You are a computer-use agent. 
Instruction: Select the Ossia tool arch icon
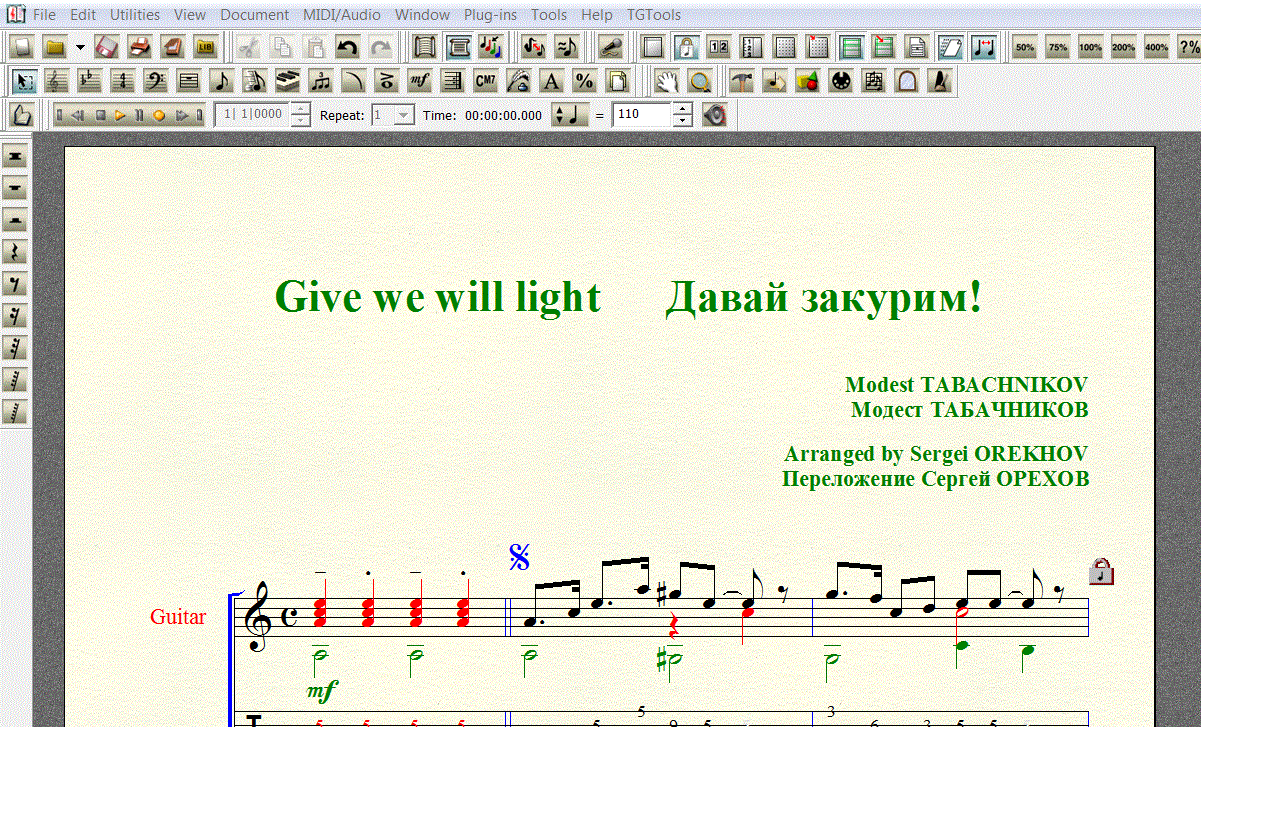pyautogui.click(x=907, y=81)
